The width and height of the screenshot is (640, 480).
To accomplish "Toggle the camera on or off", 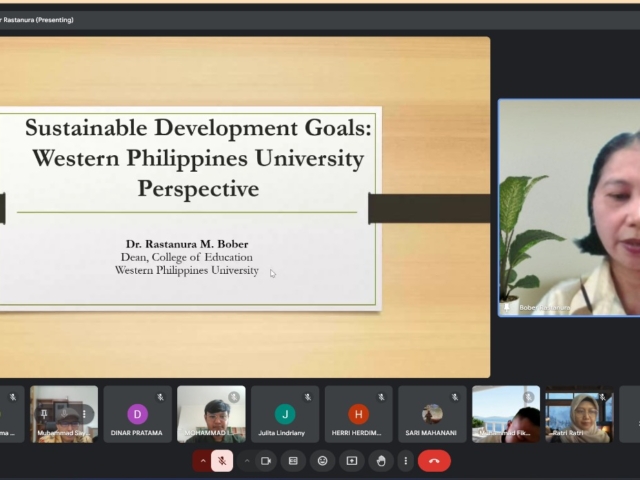I will point(266,461).
